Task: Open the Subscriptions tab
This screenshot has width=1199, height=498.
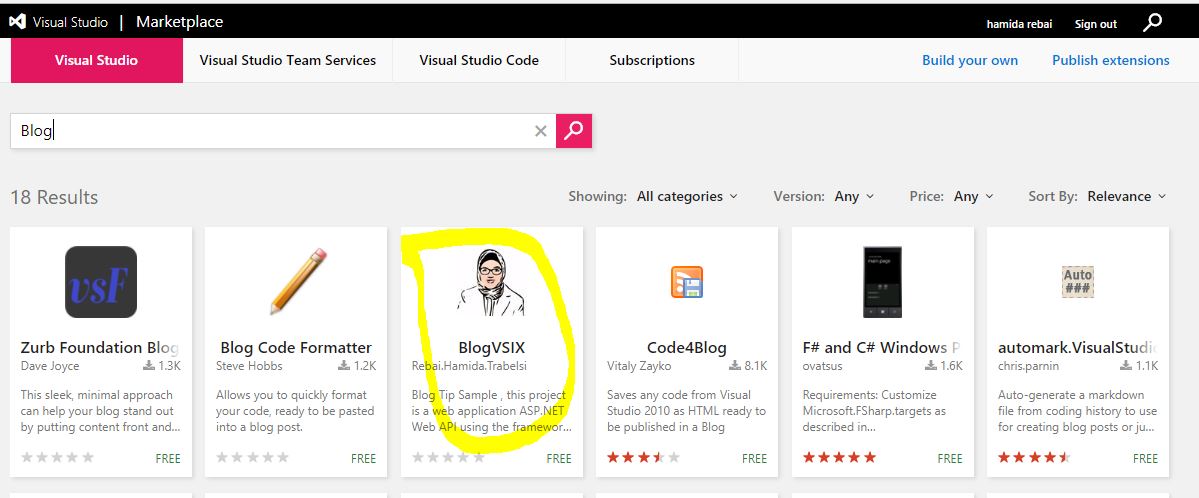Action: (652, 60)
